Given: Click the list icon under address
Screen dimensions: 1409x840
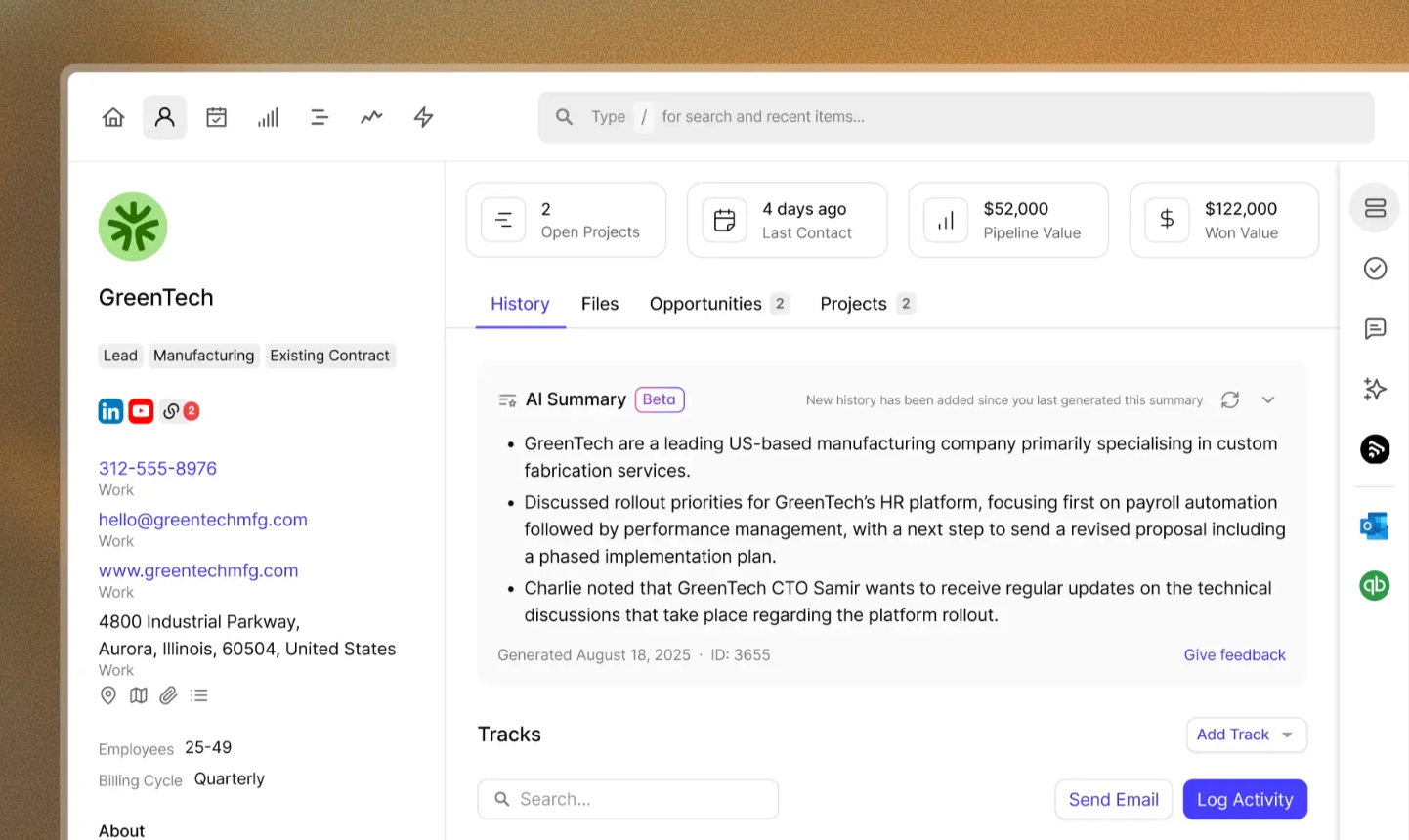Looking at the screenshot, I should point(199,695).
